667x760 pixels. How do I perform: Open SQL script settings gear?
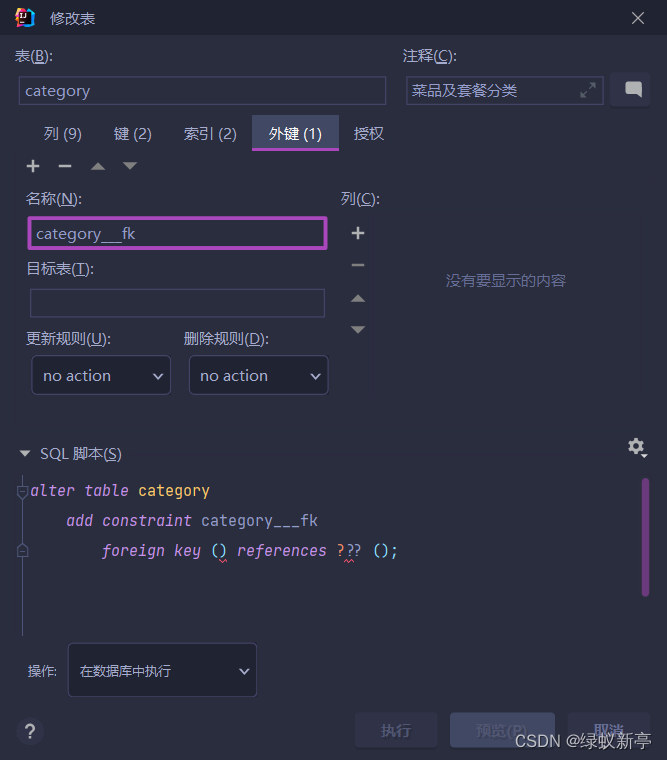[637, 447]
